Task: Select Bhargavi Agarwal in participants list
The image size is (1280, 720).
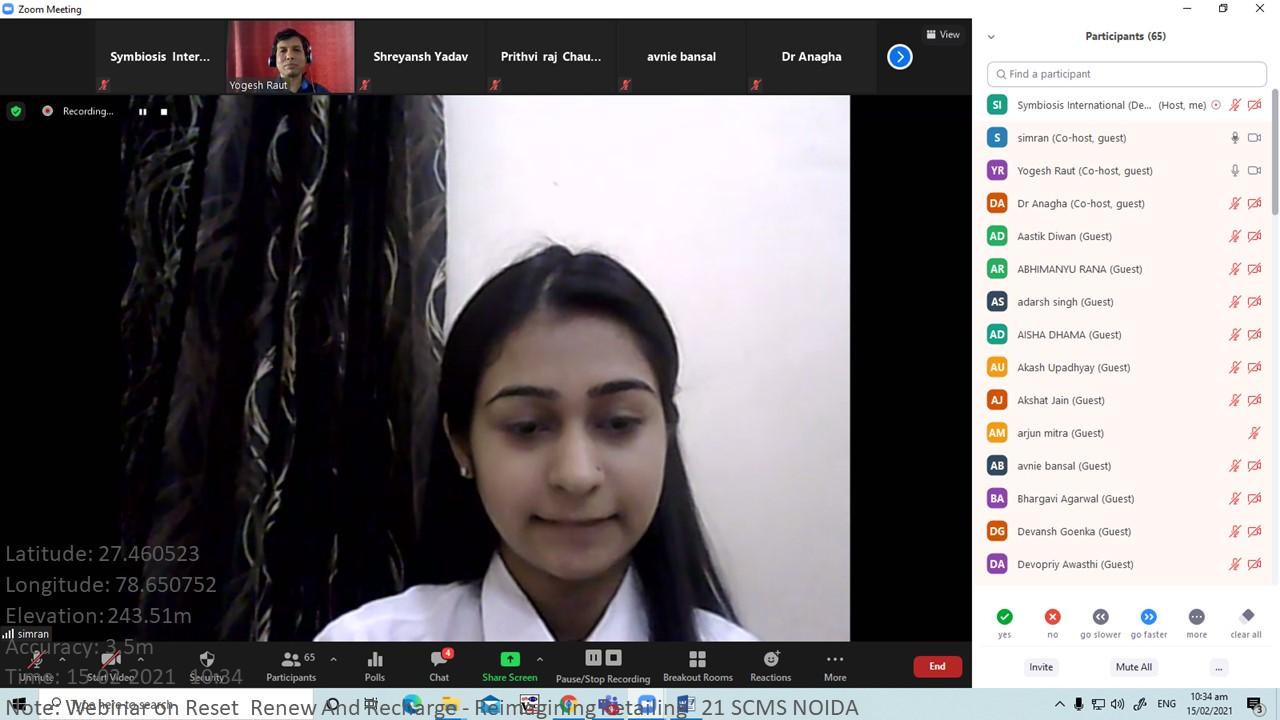Action: pyautogui.click(x=1125, y=499)
